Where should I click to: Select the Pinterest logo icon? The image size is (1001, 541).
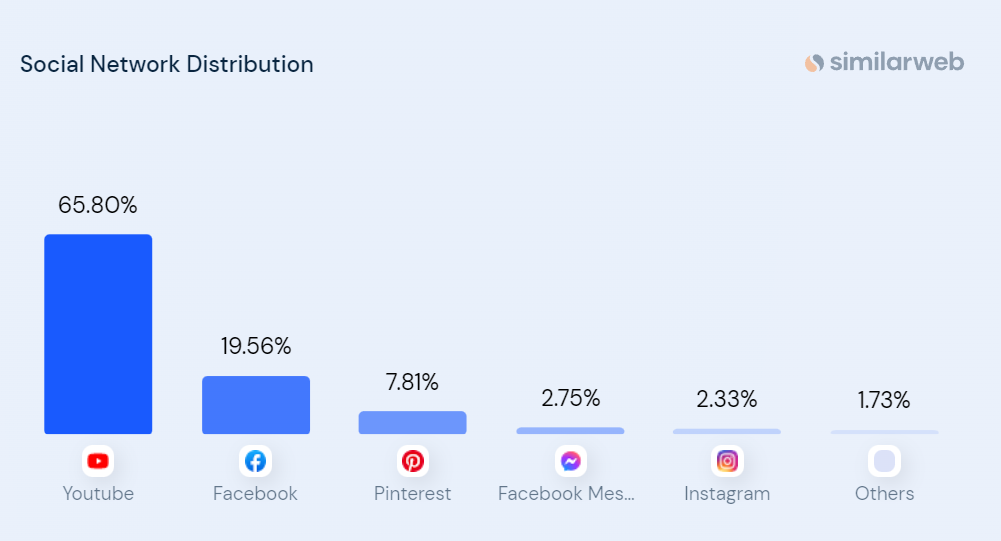pos(413,461)
